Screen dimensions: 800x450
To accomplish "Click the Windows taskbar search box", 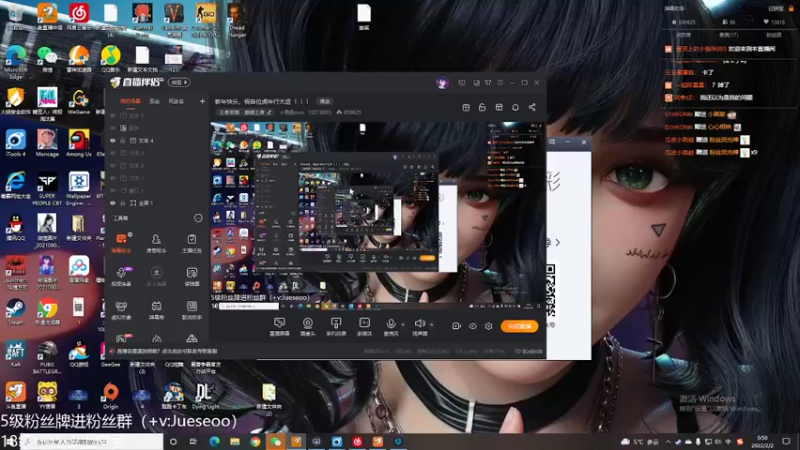I will 92,442.
